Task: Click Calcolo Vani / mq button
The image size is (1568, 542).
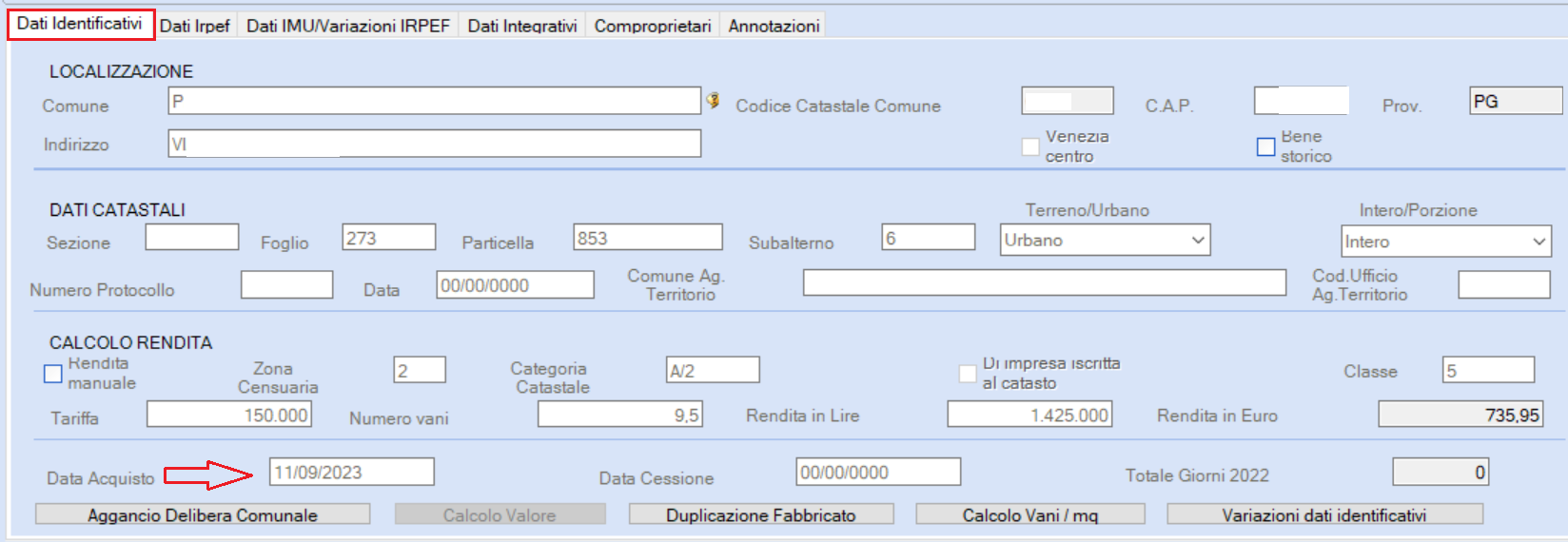Action: coord(1030,514)
